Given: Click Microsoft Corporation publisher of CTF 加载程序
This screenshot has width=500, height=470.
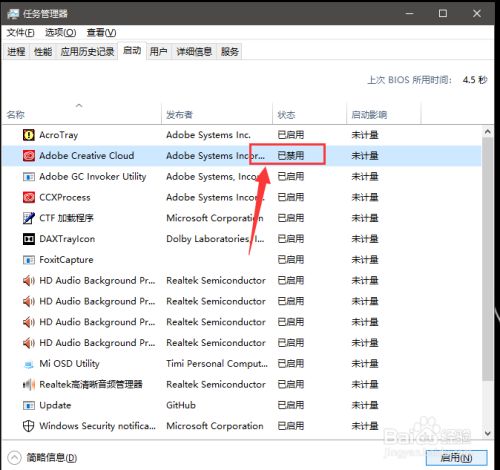Looking at the screenshot, I should (215, 218).
